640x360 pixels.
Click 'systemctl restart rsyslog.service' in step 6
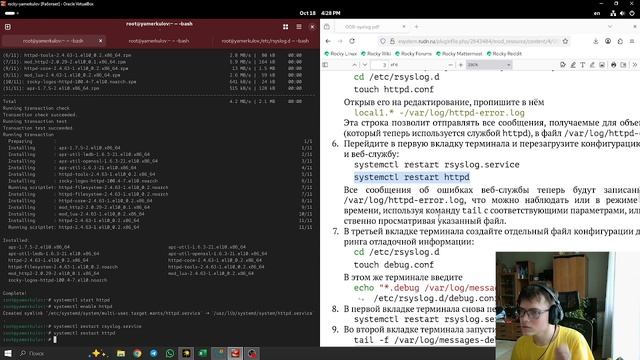pos(437,165)
